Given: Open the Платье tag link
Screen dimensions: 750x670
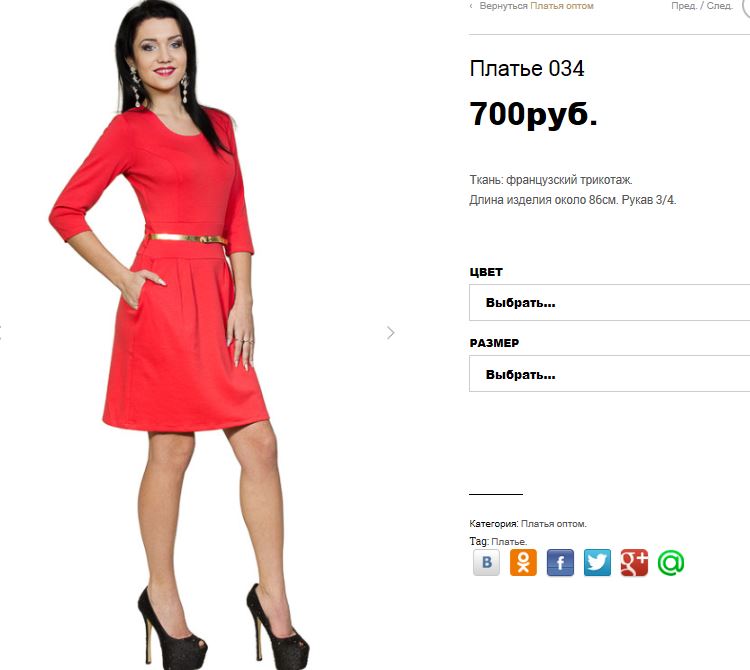Looking at the screenshot, I should point(509,541).
